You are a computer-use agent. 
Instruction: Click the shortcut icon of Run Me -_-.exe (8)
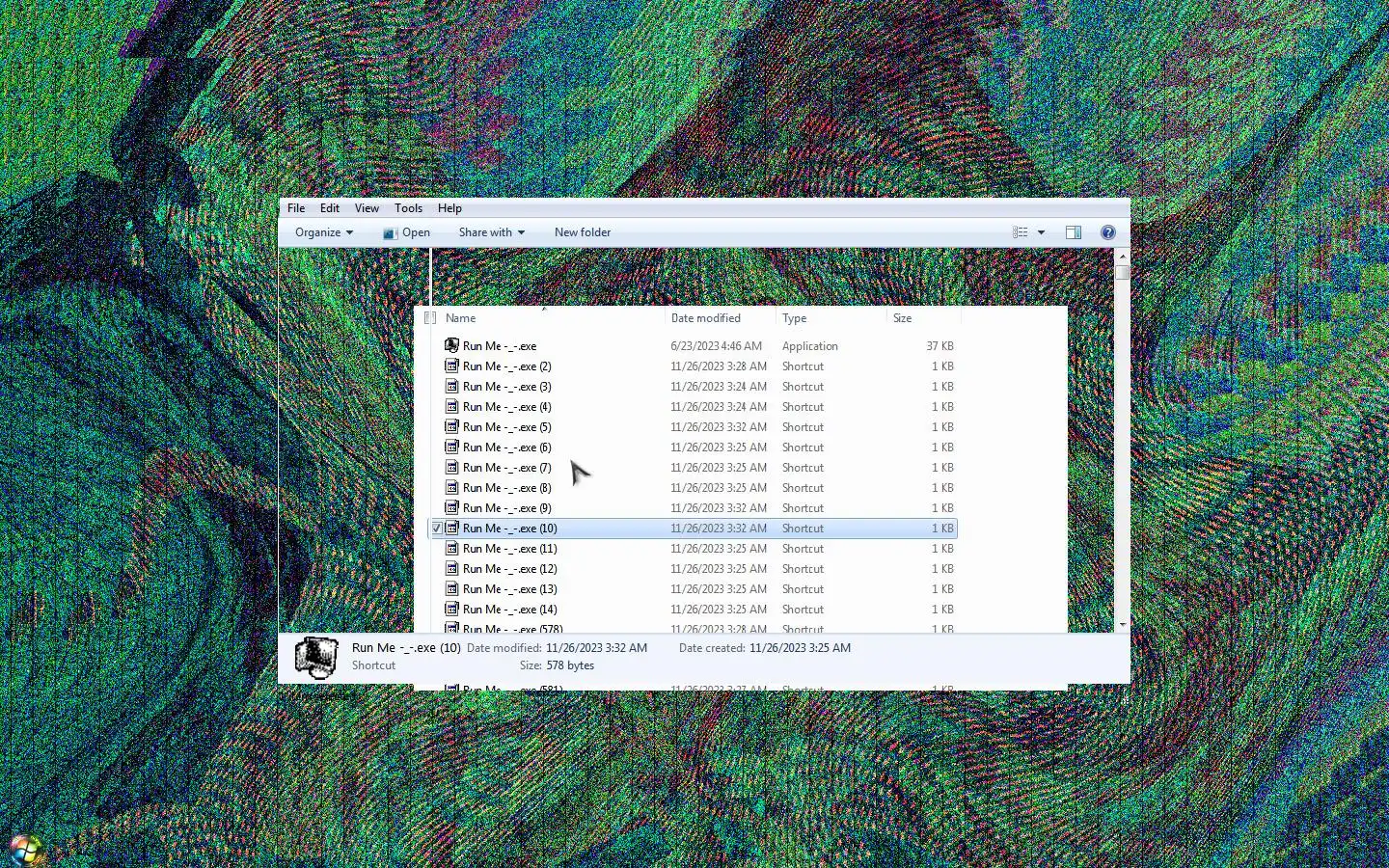(451, 487)
